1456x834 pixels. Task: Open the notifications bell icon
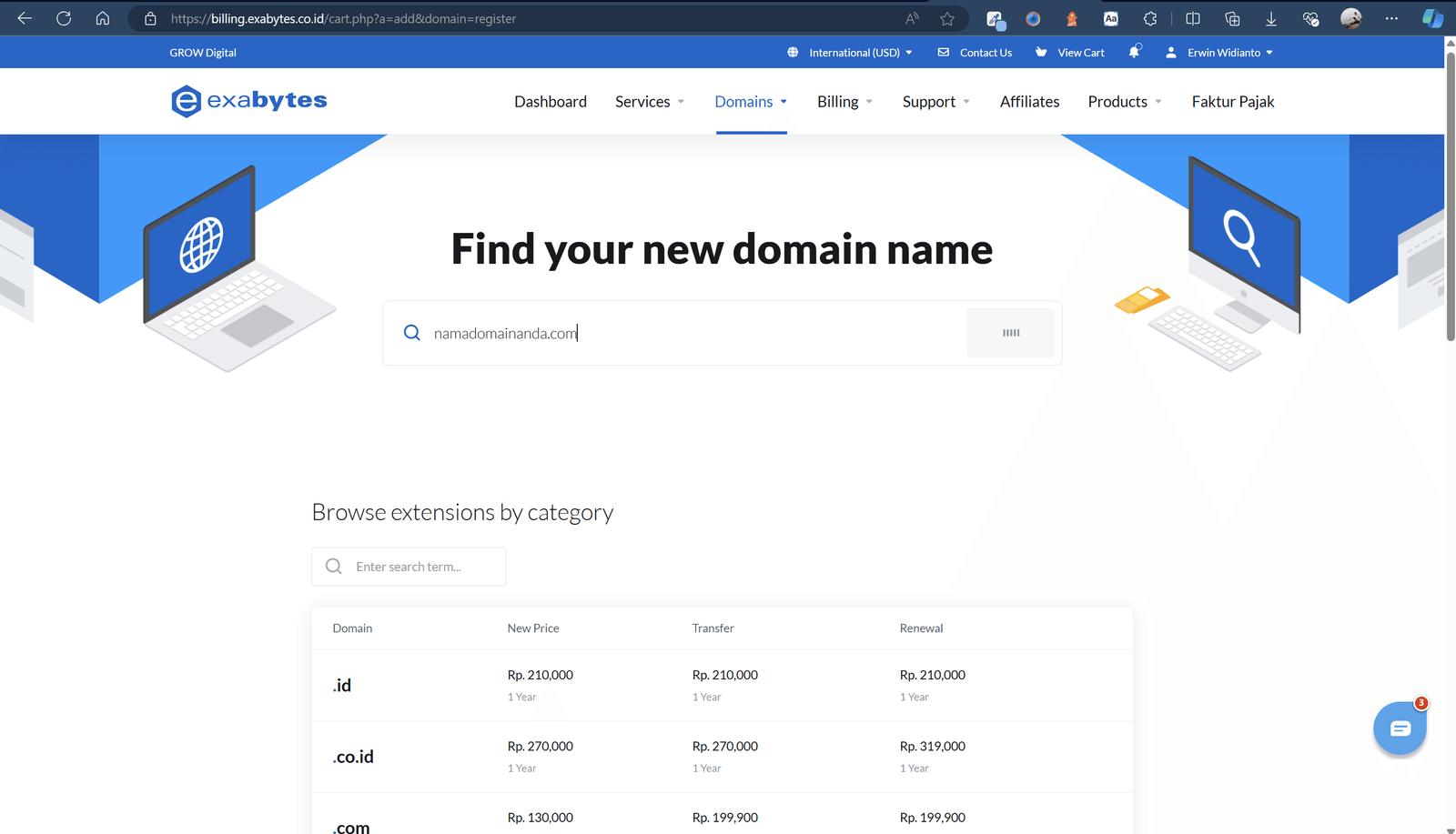point(1134,52)
